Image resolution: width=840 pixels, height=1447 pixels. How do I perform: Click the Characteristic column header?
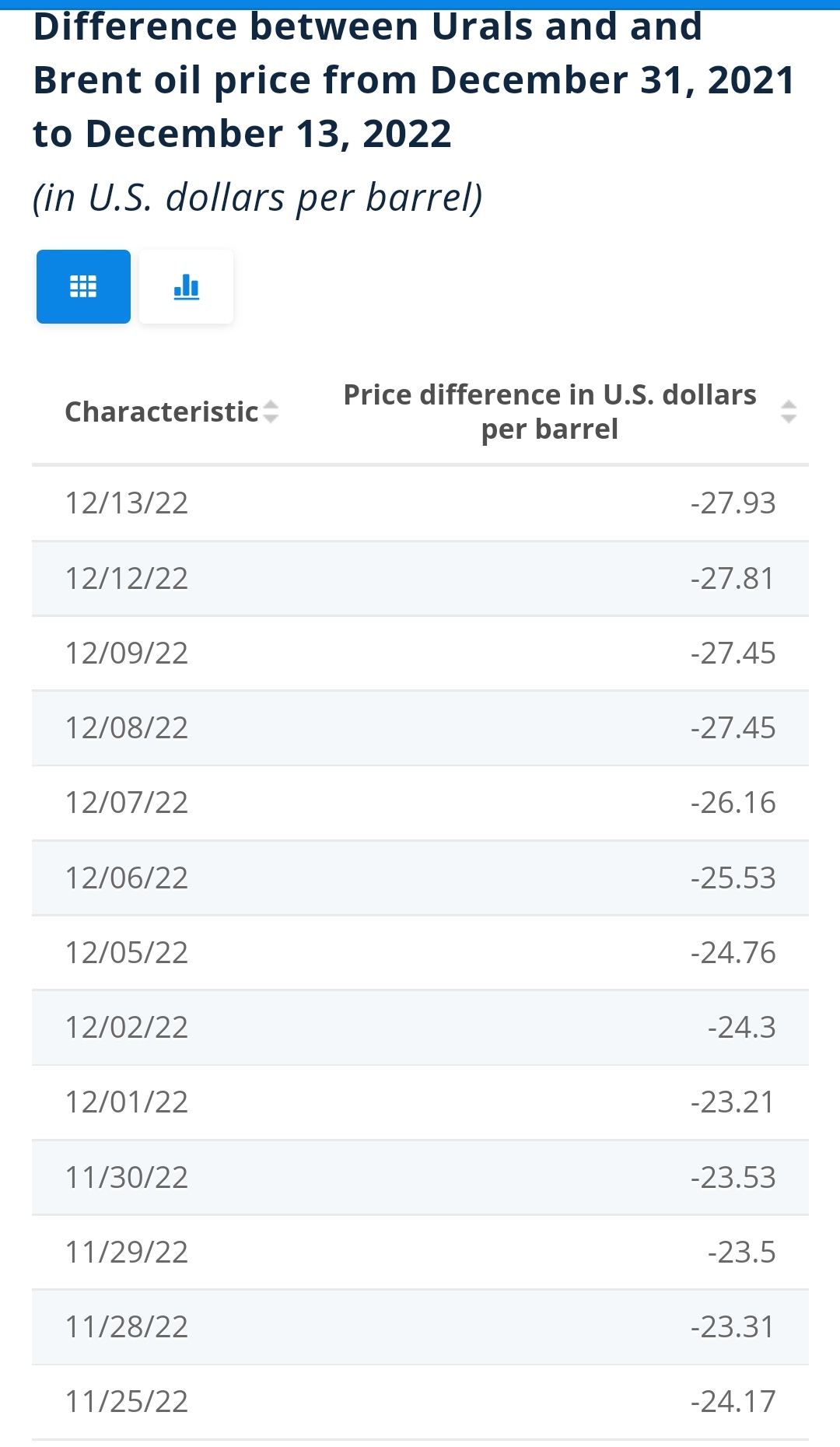tap(162, 412)
